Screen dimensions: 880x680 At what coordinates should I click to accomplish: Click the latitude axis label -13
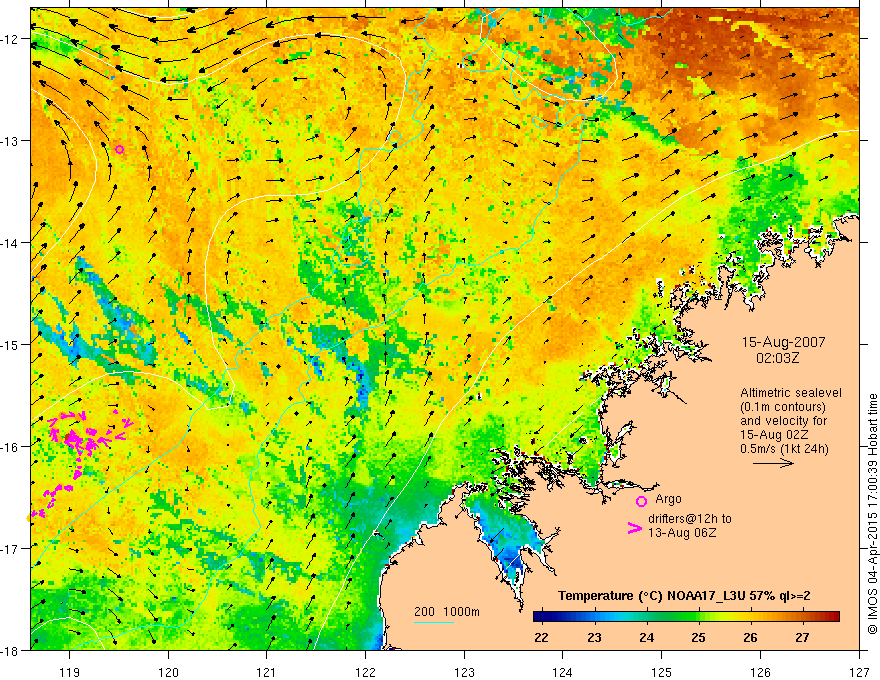coord(10,141)
